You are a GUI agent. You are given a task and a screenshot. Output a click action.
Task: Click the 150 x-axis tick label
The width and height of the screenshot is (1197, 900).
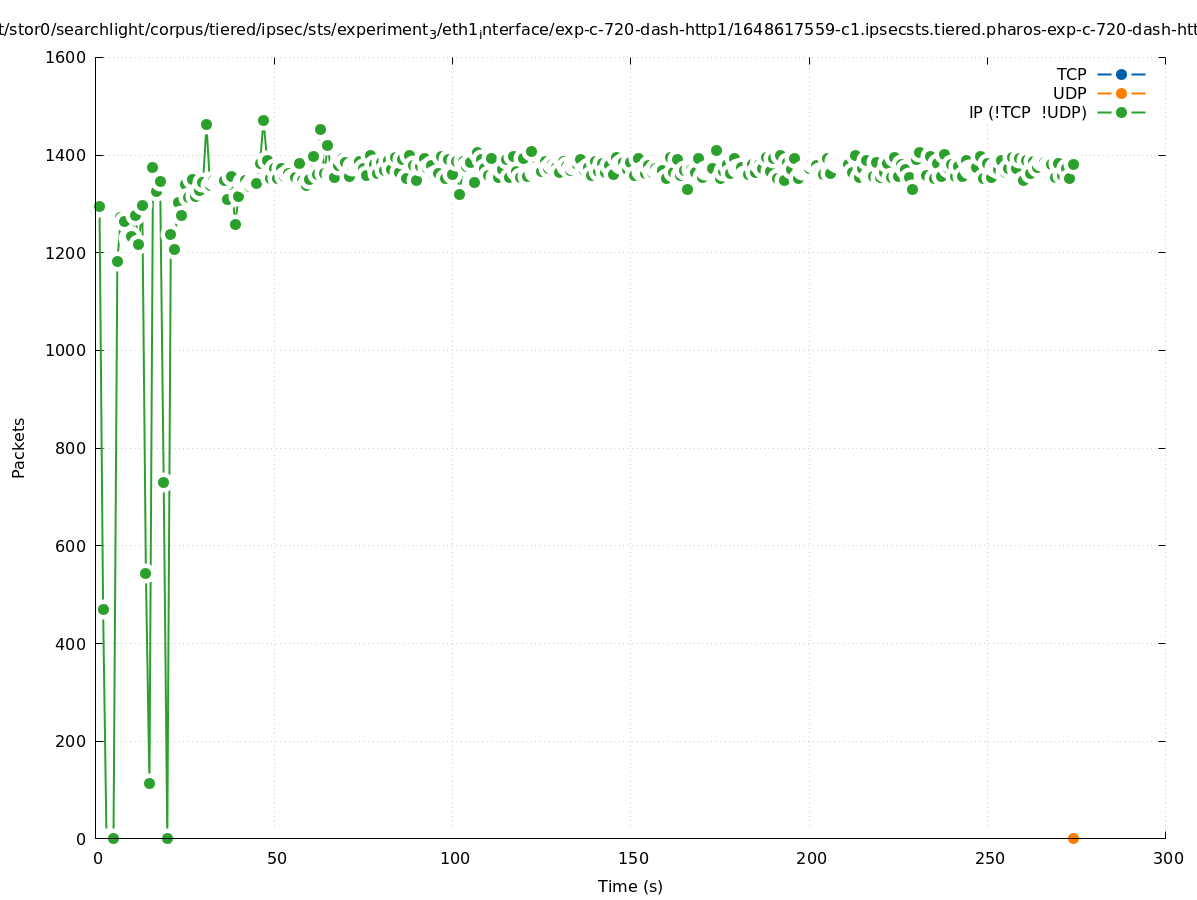631,858
